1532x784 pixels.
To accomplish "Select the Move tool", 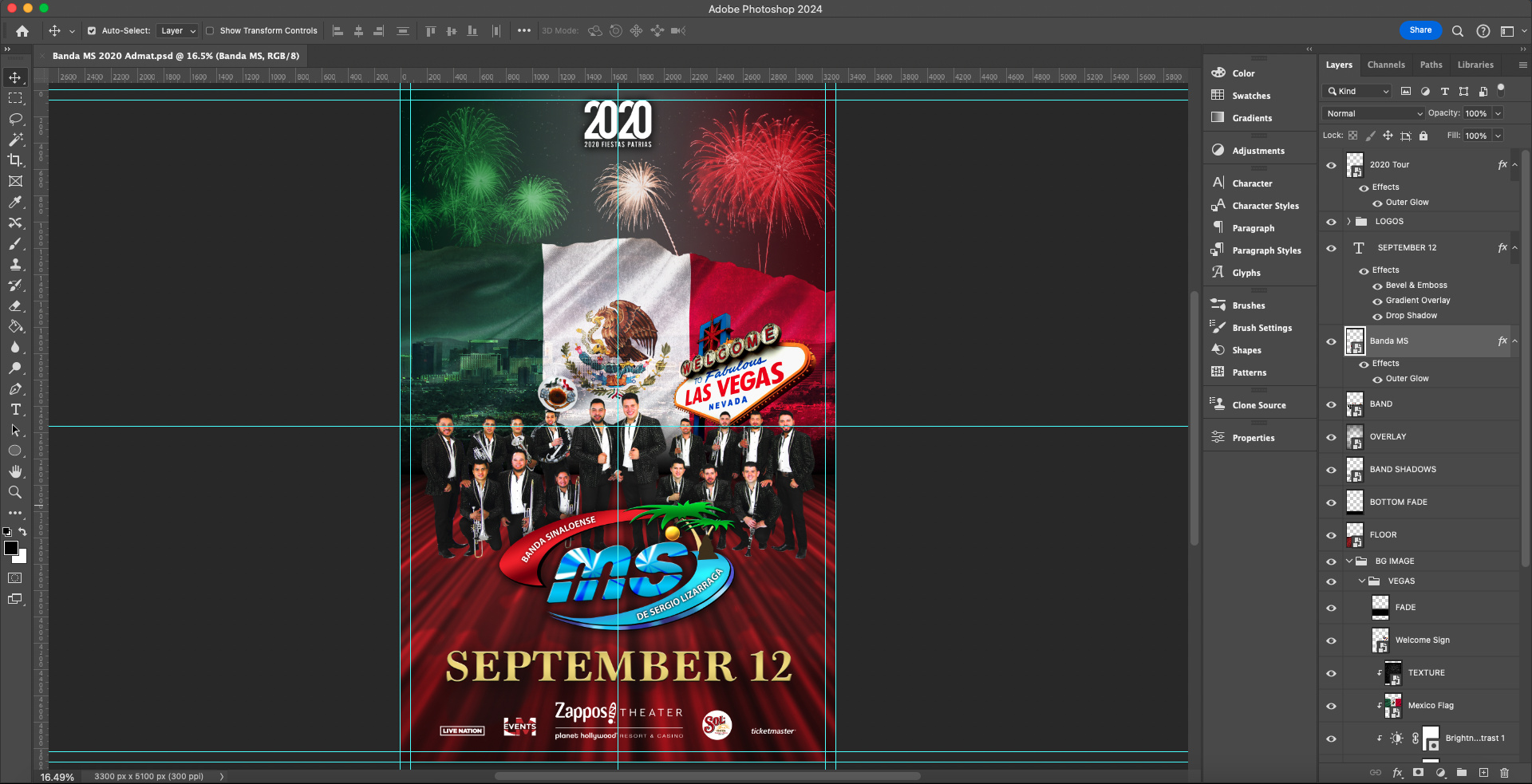I will tap(15, 77).
